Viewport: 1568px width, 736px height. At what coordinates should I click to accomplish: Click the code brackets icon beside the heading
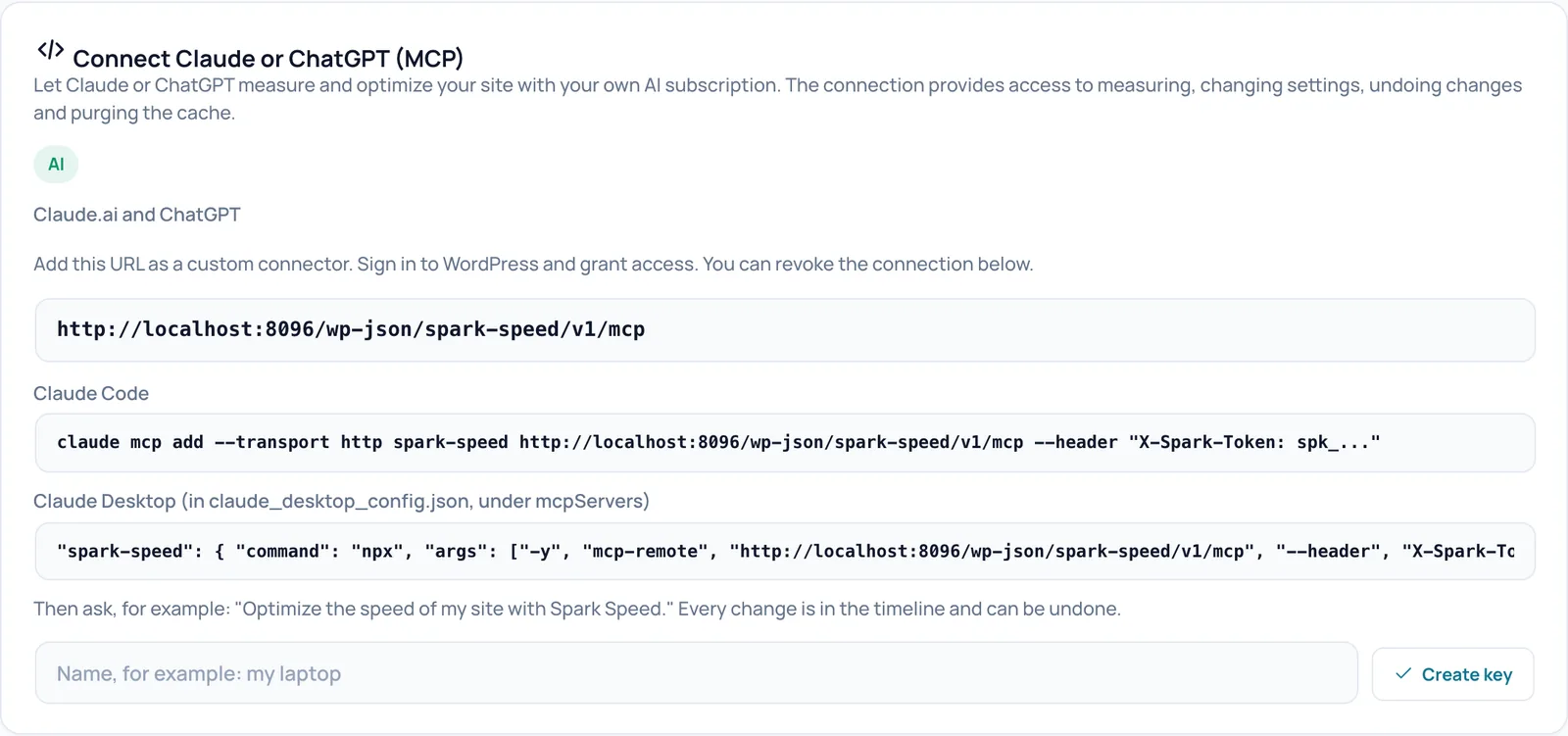pyautogui.click(x=50, y=50)
